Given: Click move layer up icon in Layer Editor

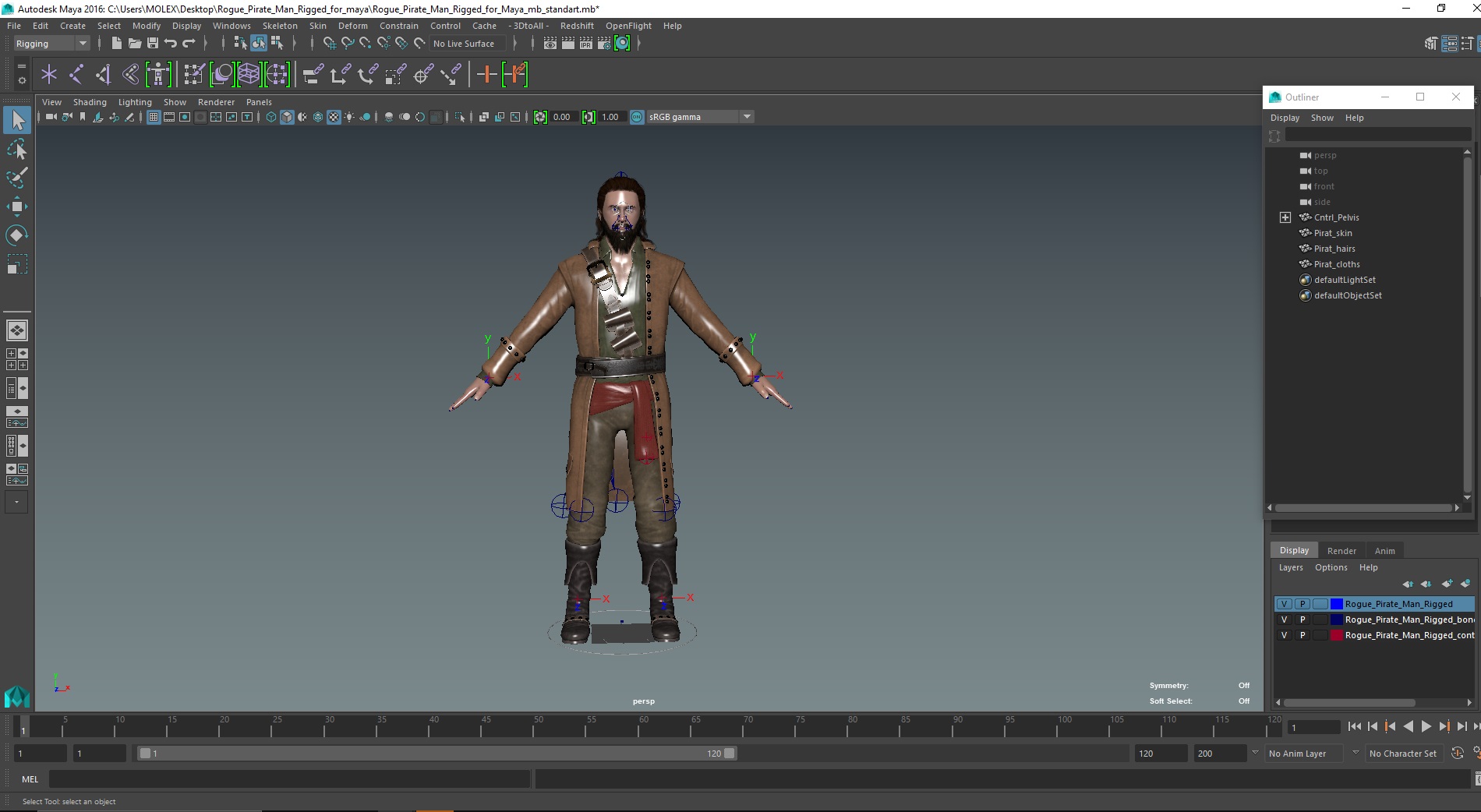Looking at the screenshot, I should click(1408, 584).
